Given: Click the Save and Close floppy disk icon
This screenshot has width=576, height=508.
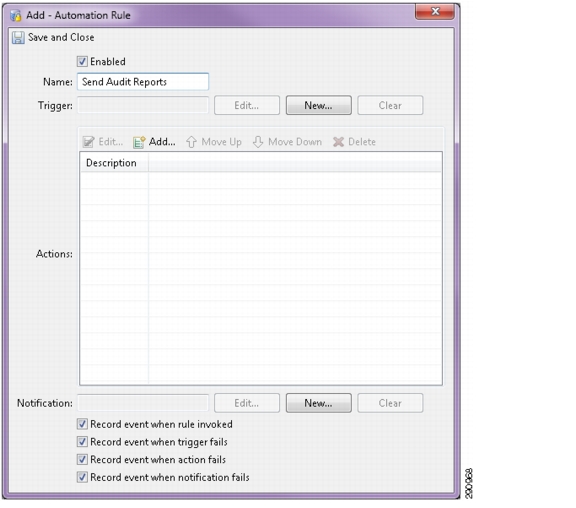Looking at the screenshot, I should coord(18,37).
